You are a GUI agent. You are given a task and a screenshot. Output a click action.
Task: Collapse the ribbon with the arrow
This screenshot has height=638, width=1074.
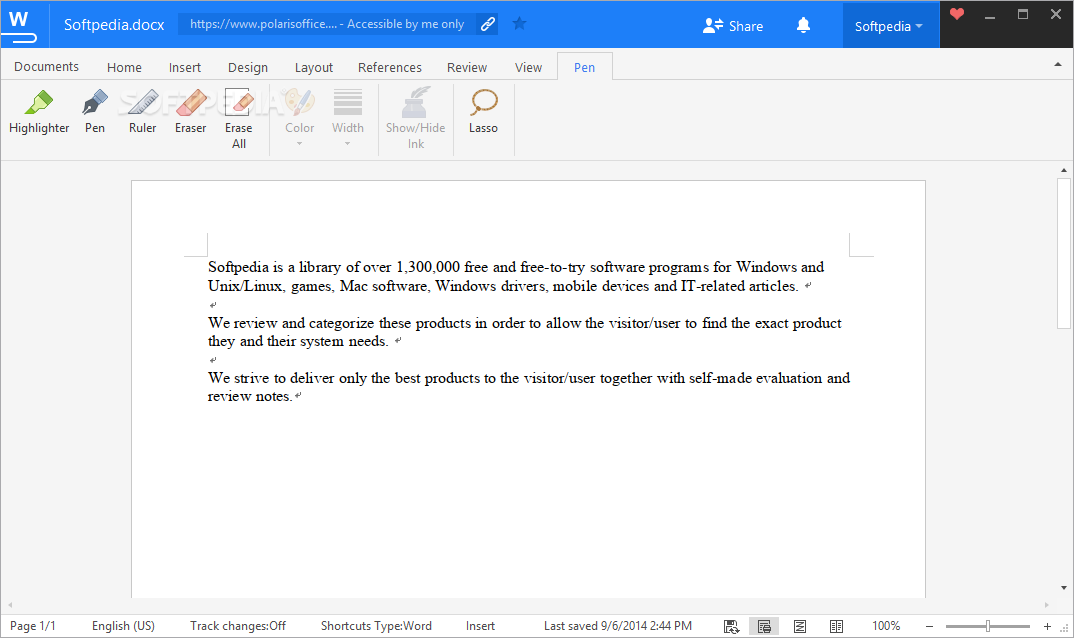(1058, 64)
